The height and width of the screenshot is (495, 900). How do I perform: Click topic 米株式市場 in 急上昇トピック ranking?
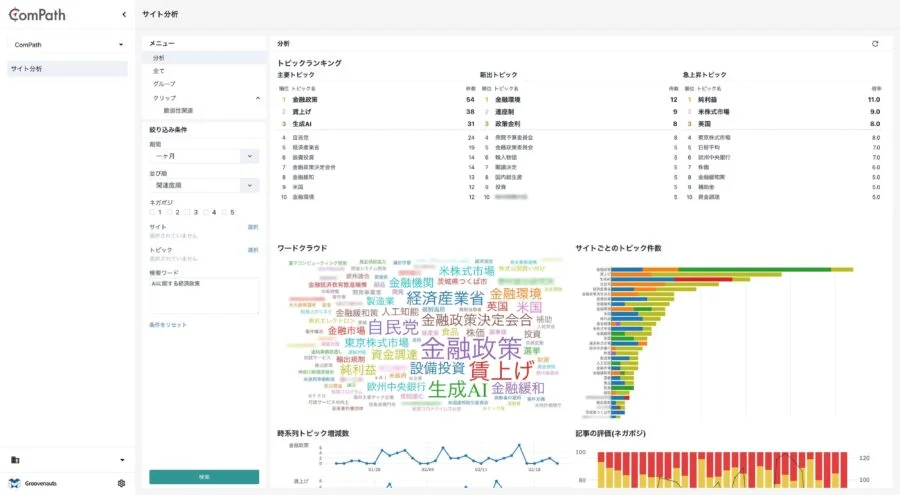pyautogui.click(x=713, y=112)
